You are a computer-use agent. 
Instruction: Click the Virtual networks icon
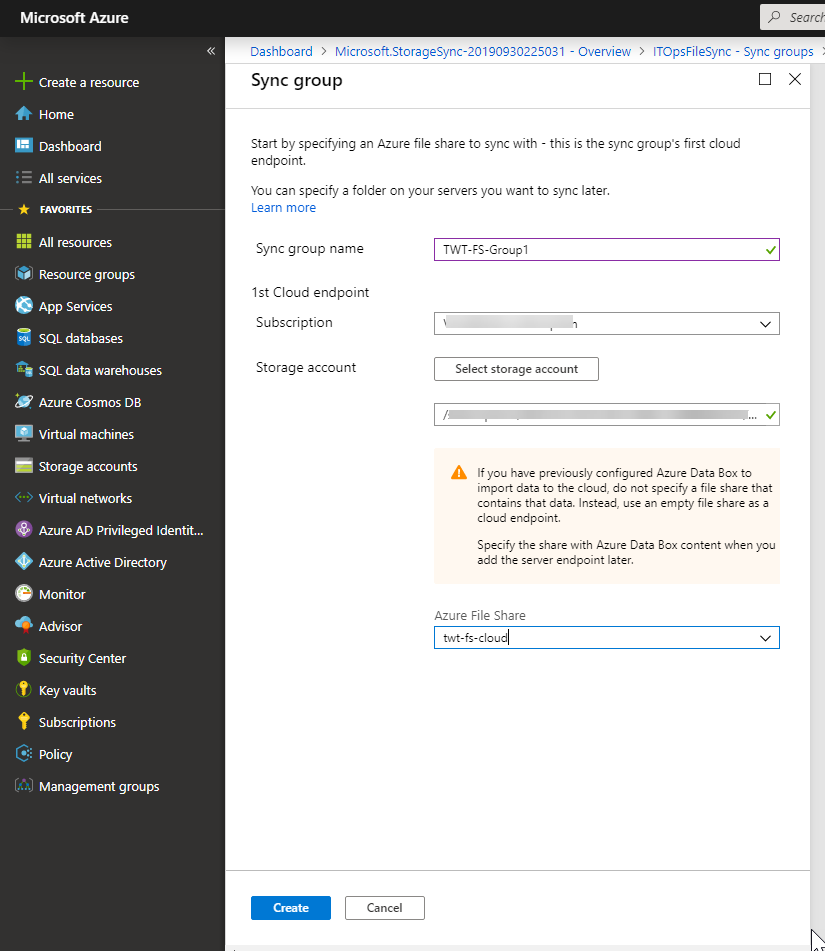click(24, 497)
